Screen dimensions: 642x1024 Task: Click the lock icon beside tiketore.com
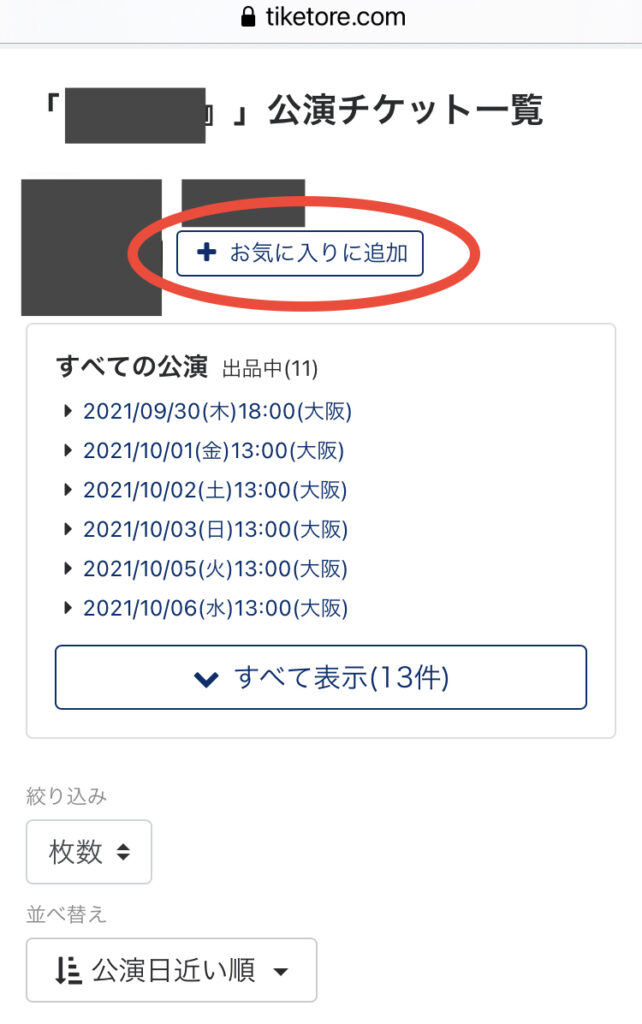(x=248, y=16)
